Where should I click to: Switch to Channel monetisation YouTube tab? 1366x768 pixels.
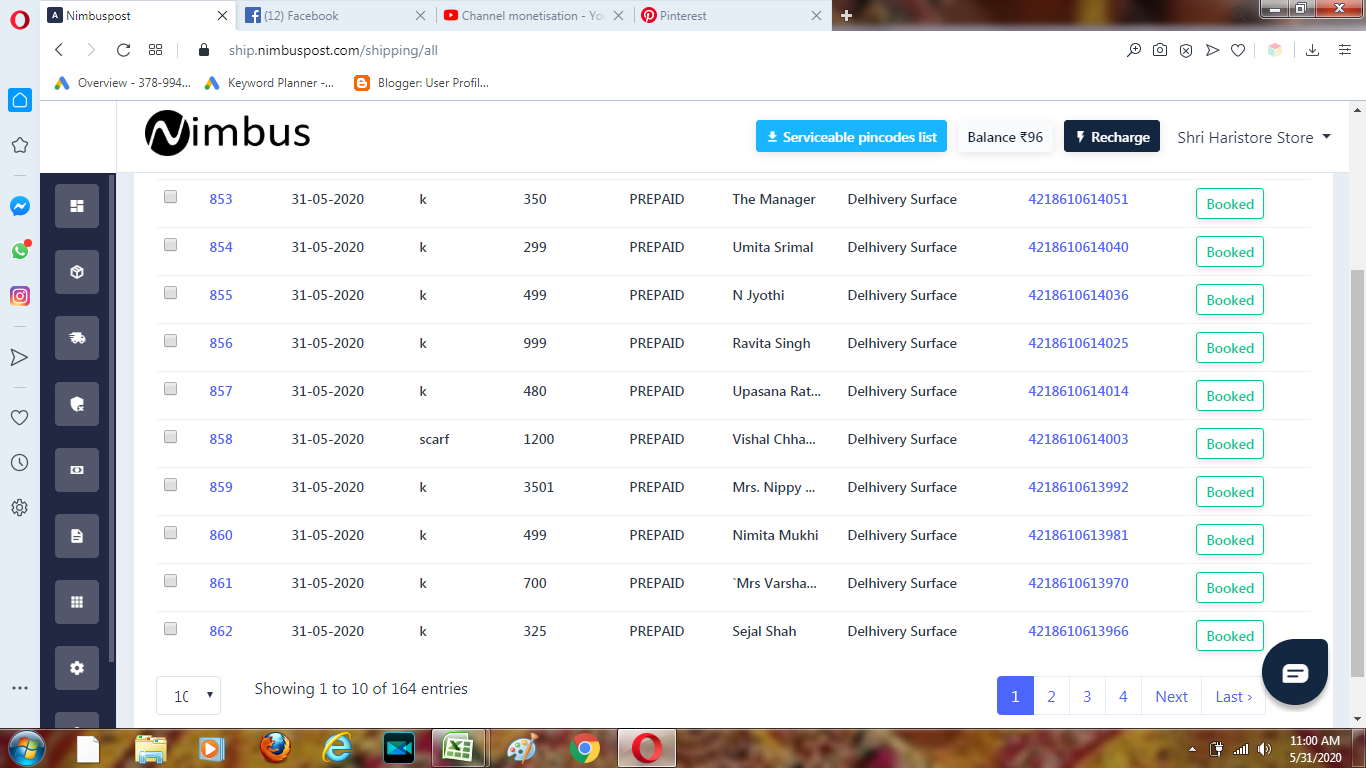pos(535,15)
